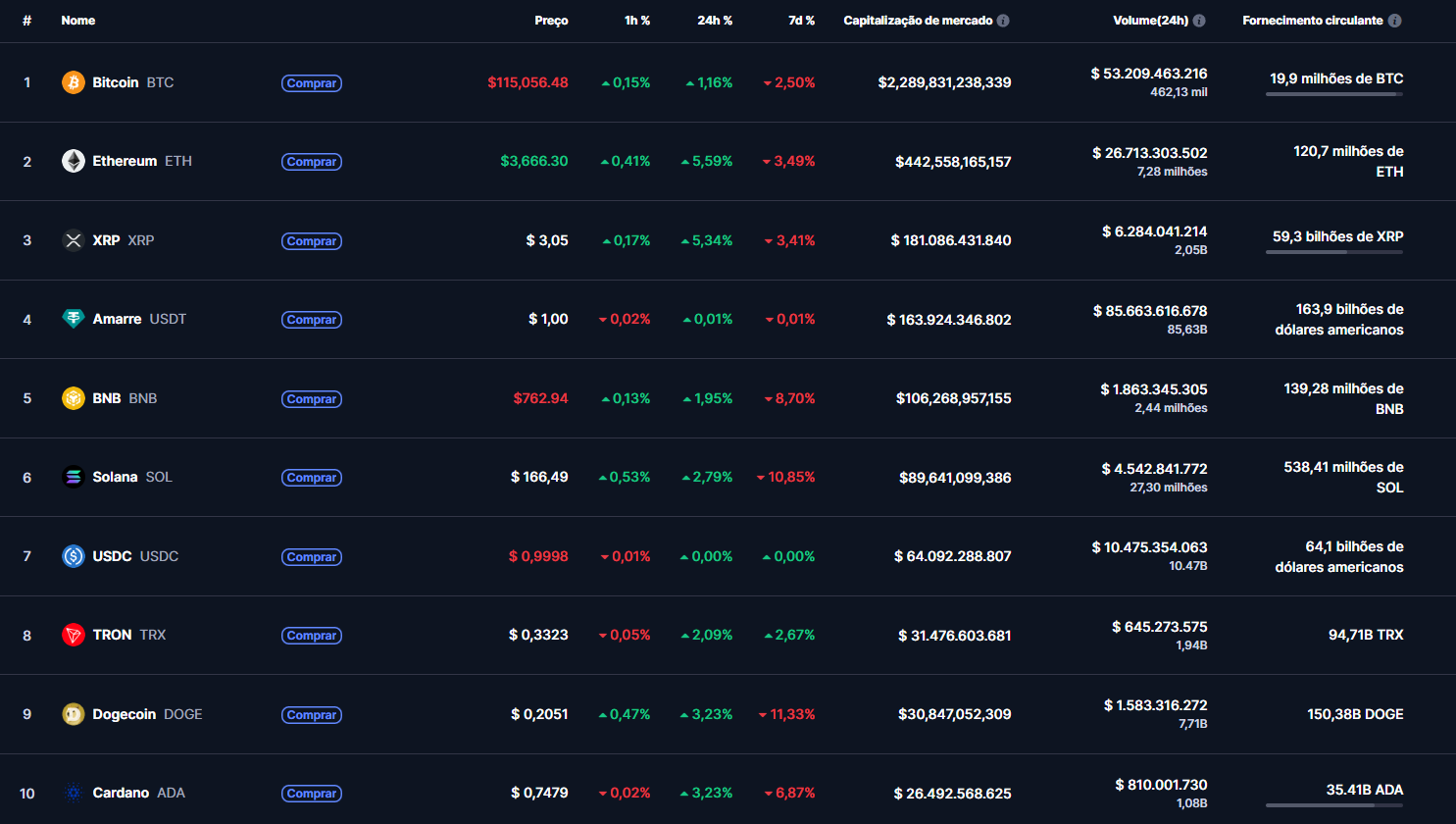1456x824 pixels.
Task: Click Bitcoin price $115,056.48
Action: (x=527, y=82)
